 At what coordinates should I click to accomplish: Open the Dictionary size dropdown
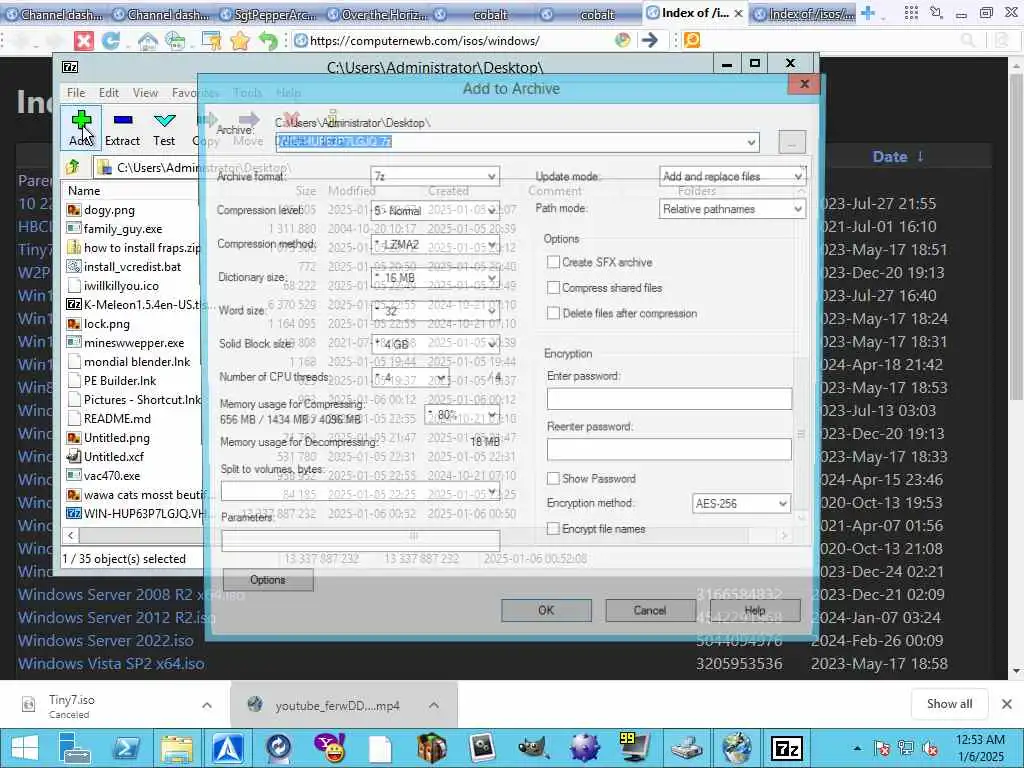pos(436,278)
